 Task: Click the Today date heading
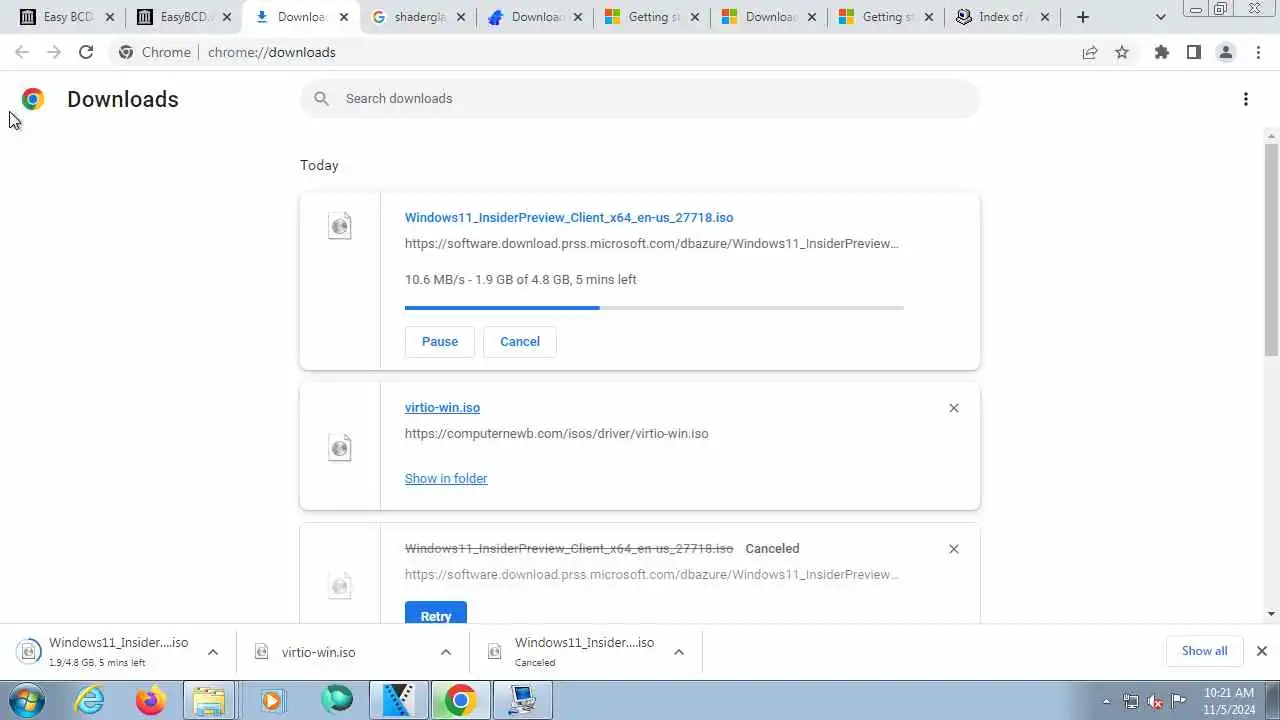[319, 165]
